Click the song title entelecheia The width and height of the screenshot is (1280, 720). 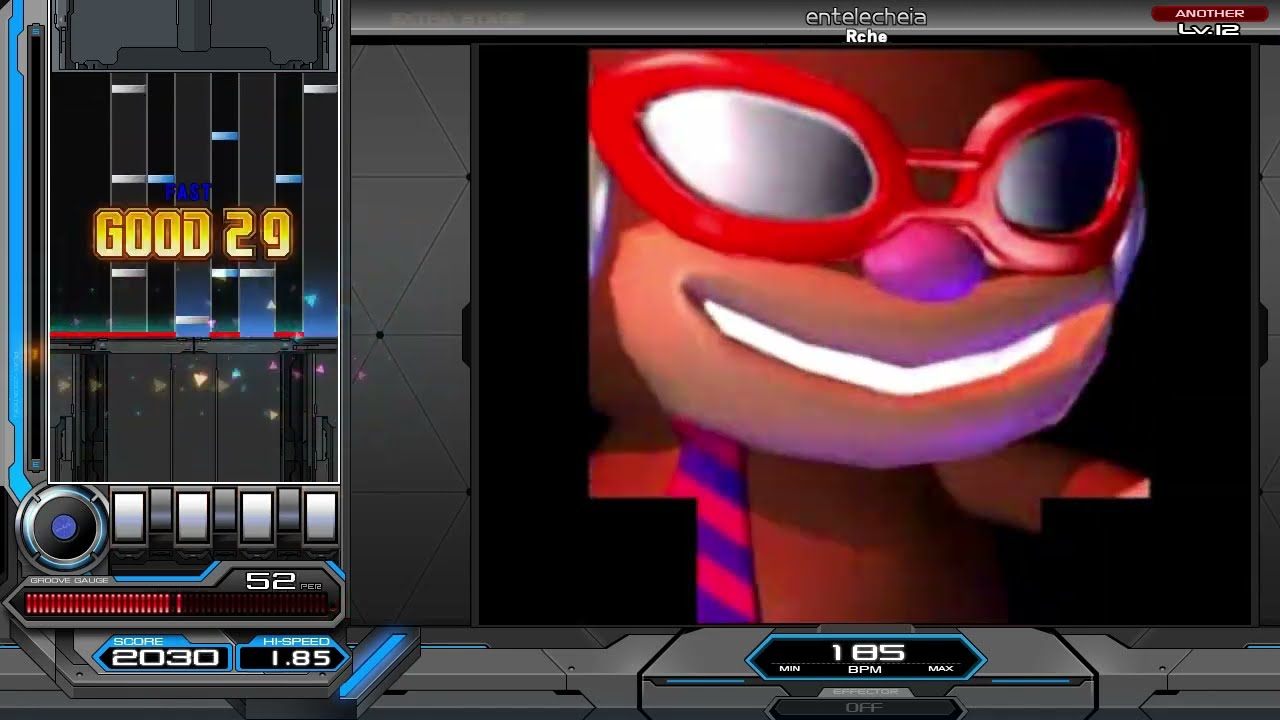866,17
